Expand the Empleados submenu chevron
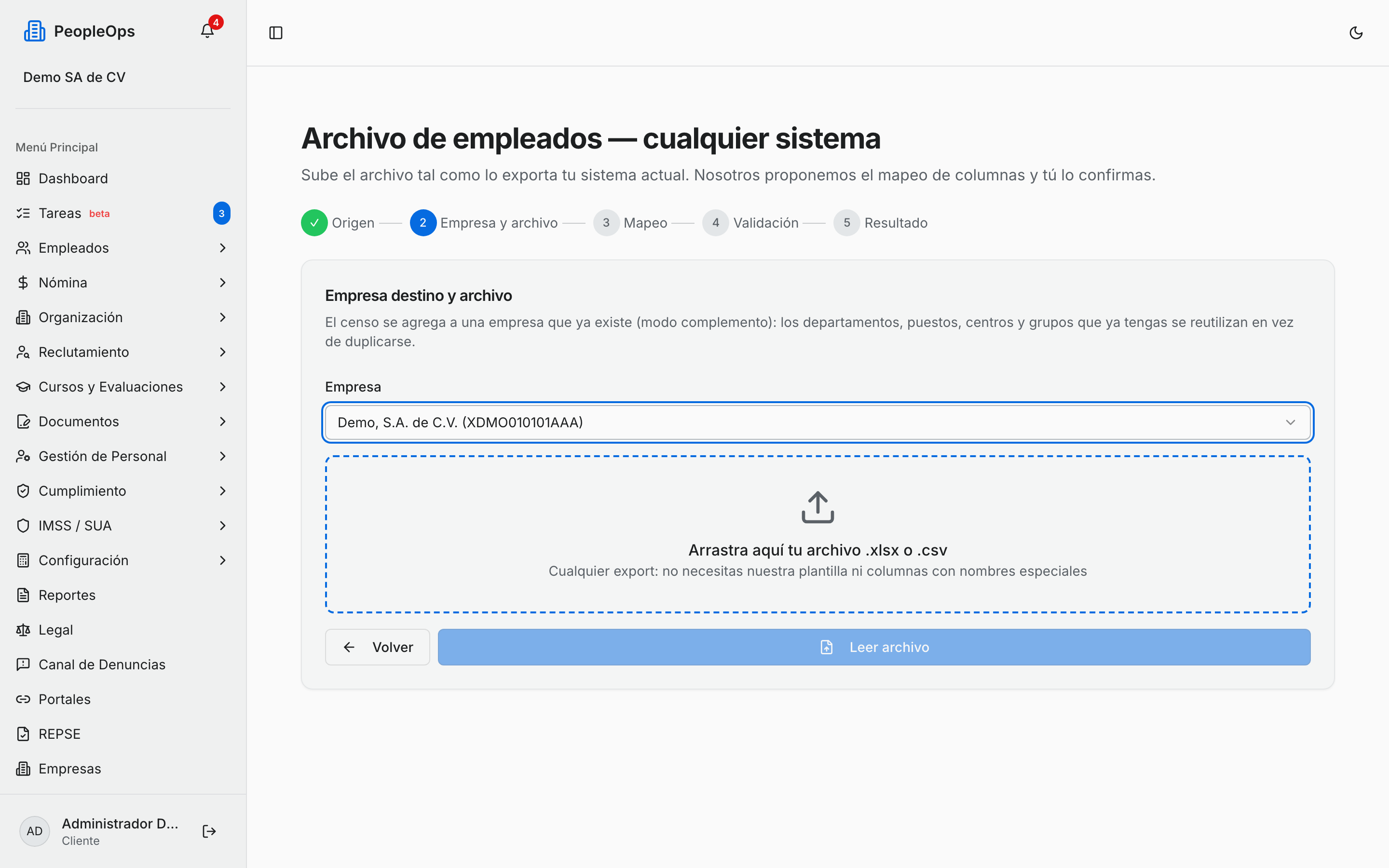The image size is (1389, 868). 223,248
